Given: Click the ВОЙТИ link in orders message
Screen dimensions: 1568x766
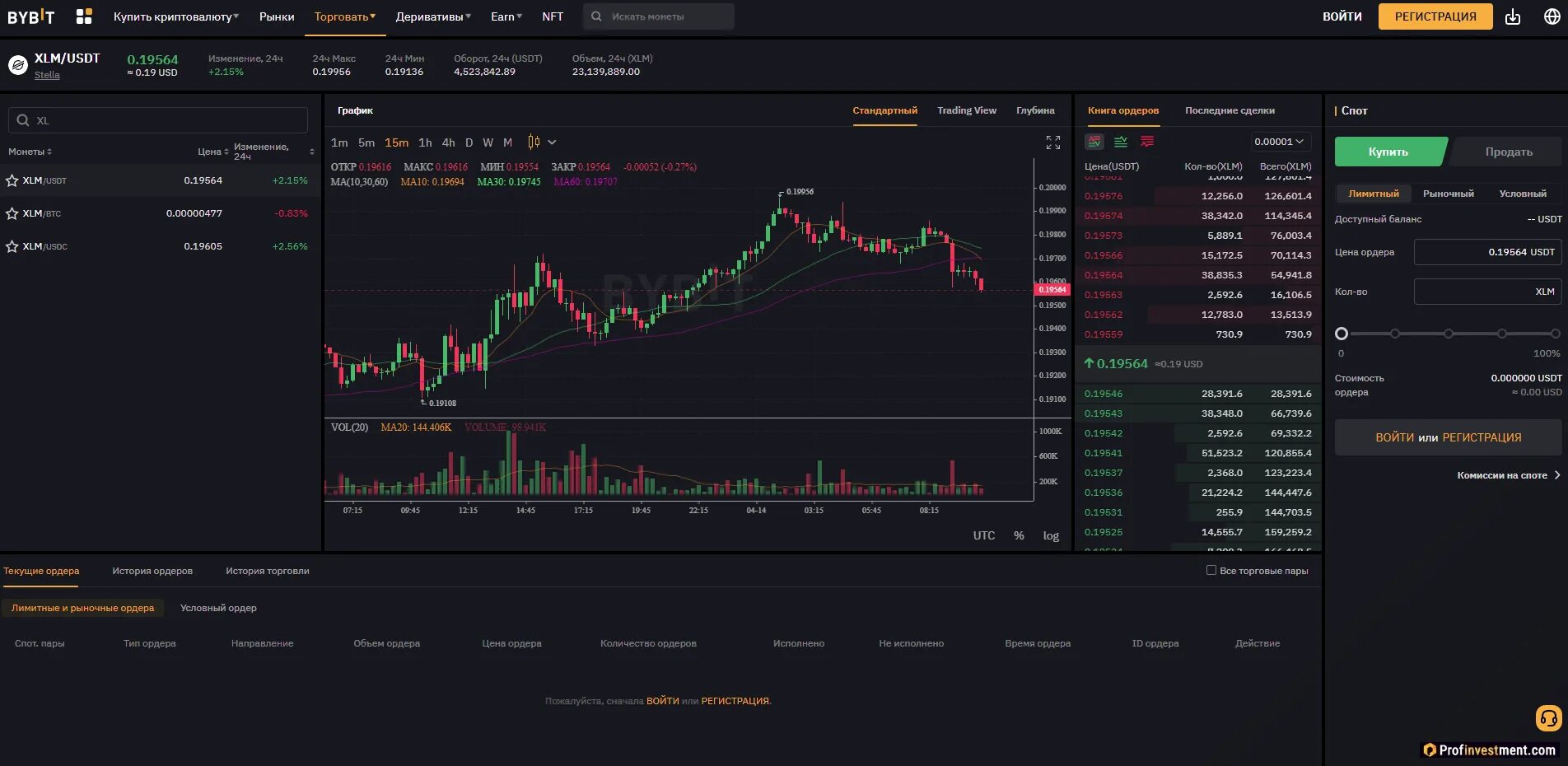Looking at the screenshot, I should pyautogui.click(x=663, y=701).
